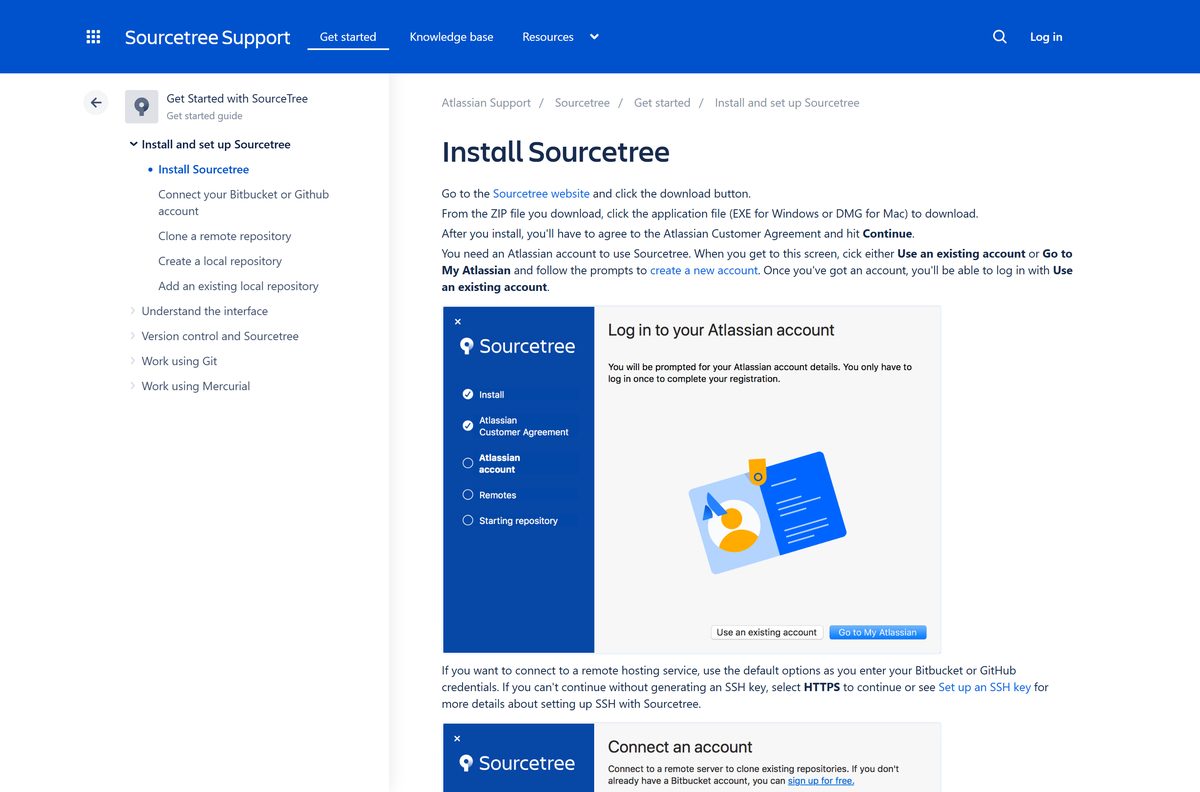
Task: Click the Install checked step circle
Action: click(x=467, y=394)
